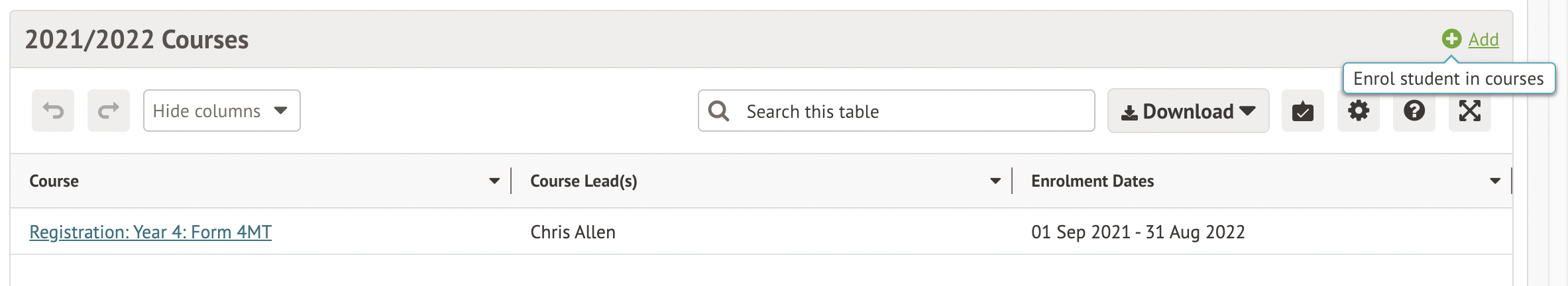Expand table to fullscreen
The image size is (1568, 286).
tap(1469, 111)
